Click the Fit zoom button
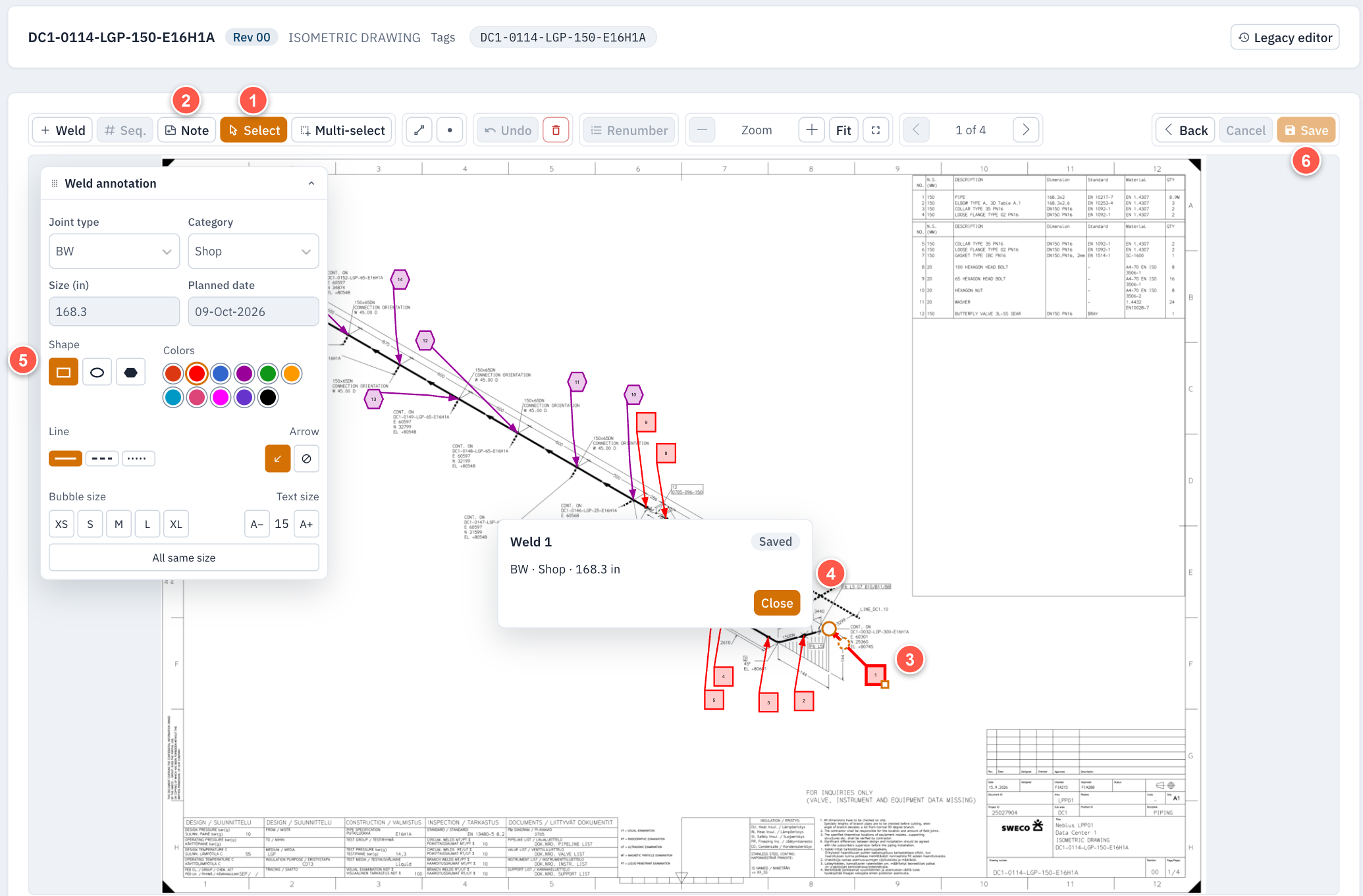Screen dimensions: 1363x896 point(843,130)
